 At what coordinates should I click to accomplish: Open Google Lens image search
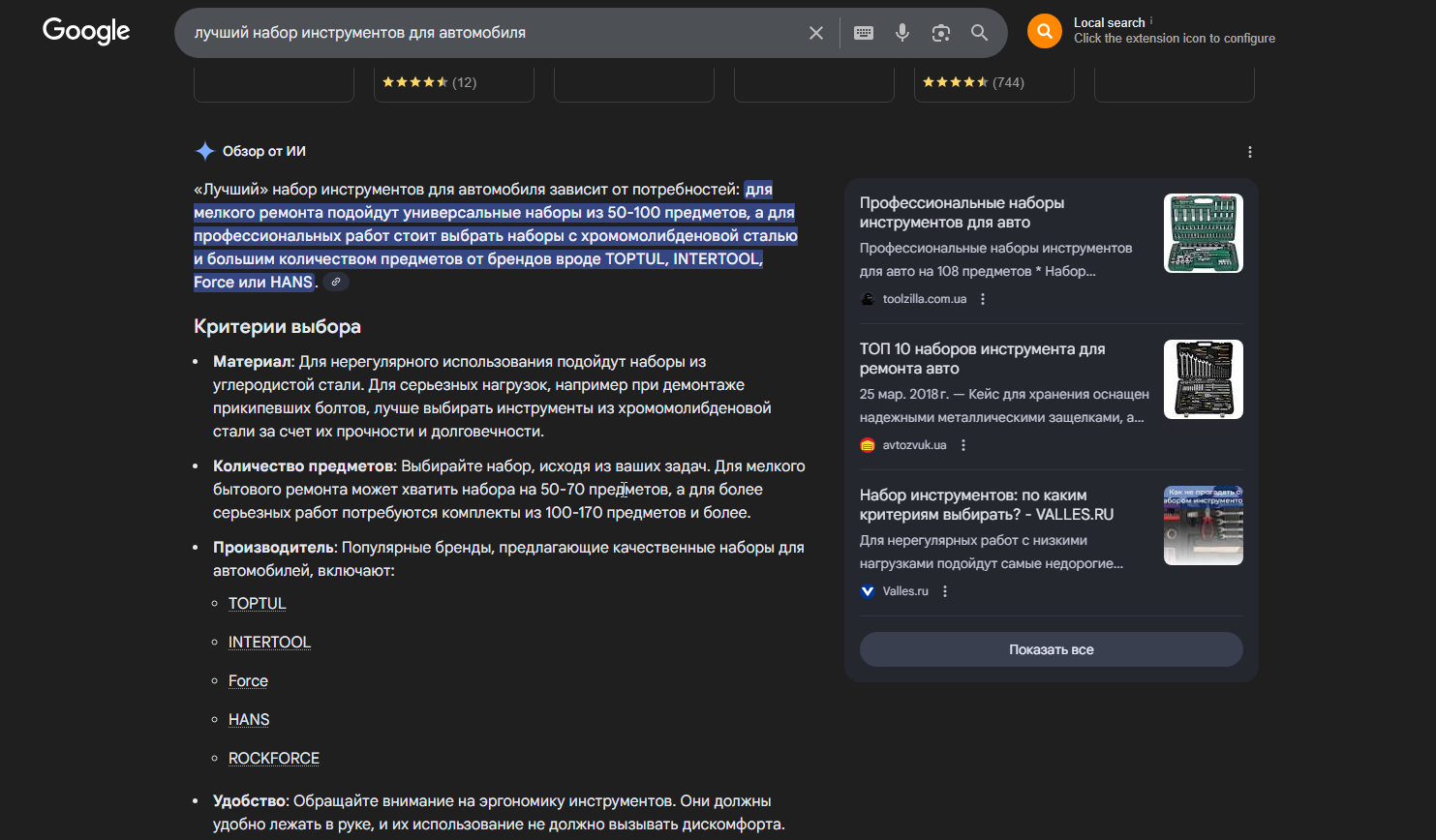[x=941, y=33]
